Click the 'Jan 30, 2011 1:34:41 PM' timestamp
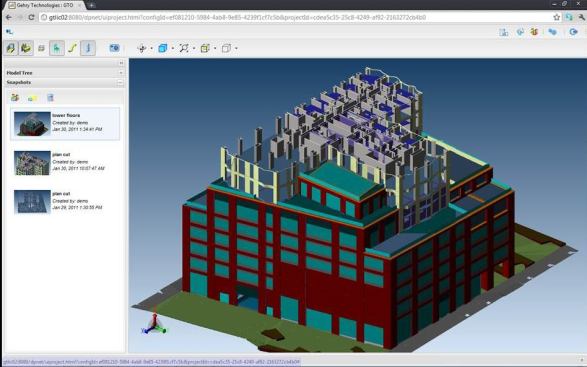 (77, 129)
